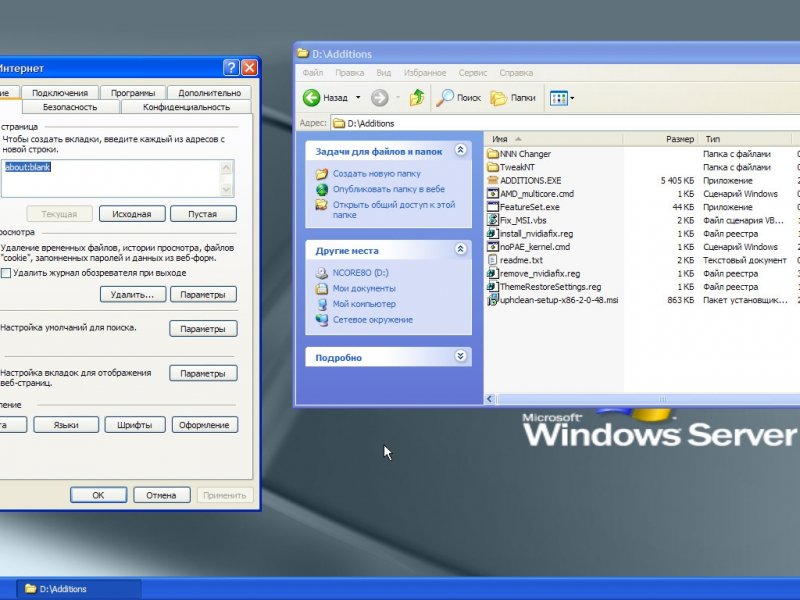The width and height of the screenshot is (800, 600).
Task: Click the D:\Additions taskbar button
Action: (x=79, y=589)
